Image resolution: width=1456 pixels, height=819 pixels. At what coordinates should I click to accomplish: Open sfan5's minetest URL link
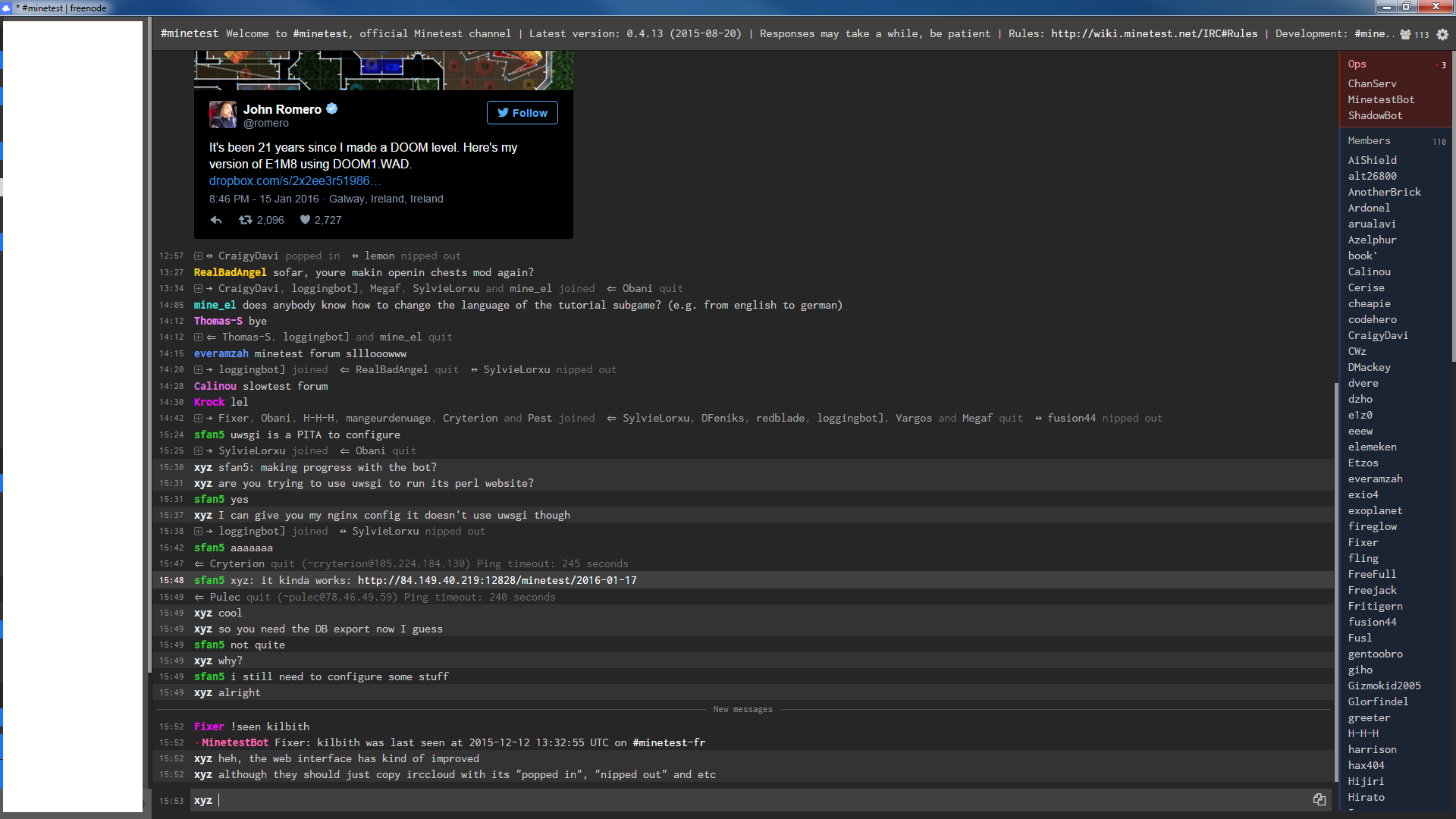pyautogui.click(x=497, y=581)
